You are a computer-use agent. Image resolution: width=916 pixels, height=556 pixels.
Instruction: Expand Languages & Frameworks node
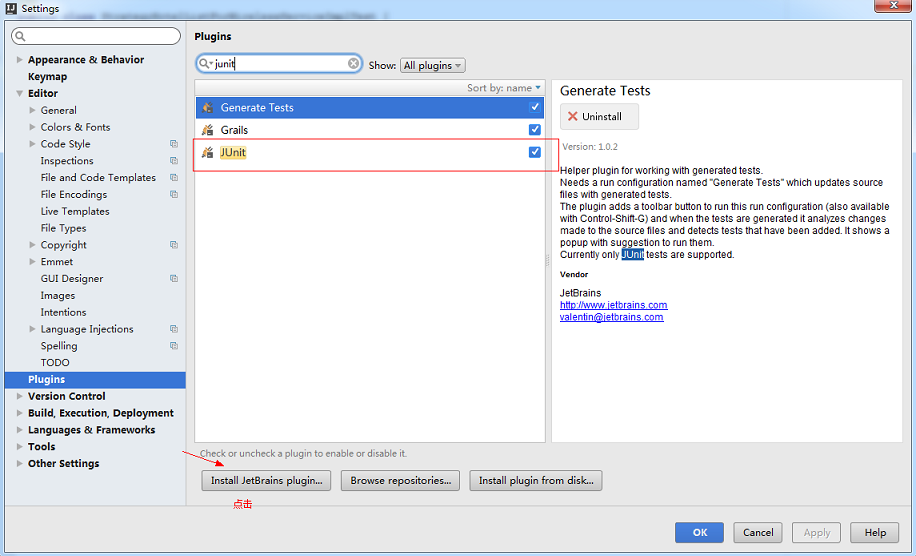coord(19,430)
